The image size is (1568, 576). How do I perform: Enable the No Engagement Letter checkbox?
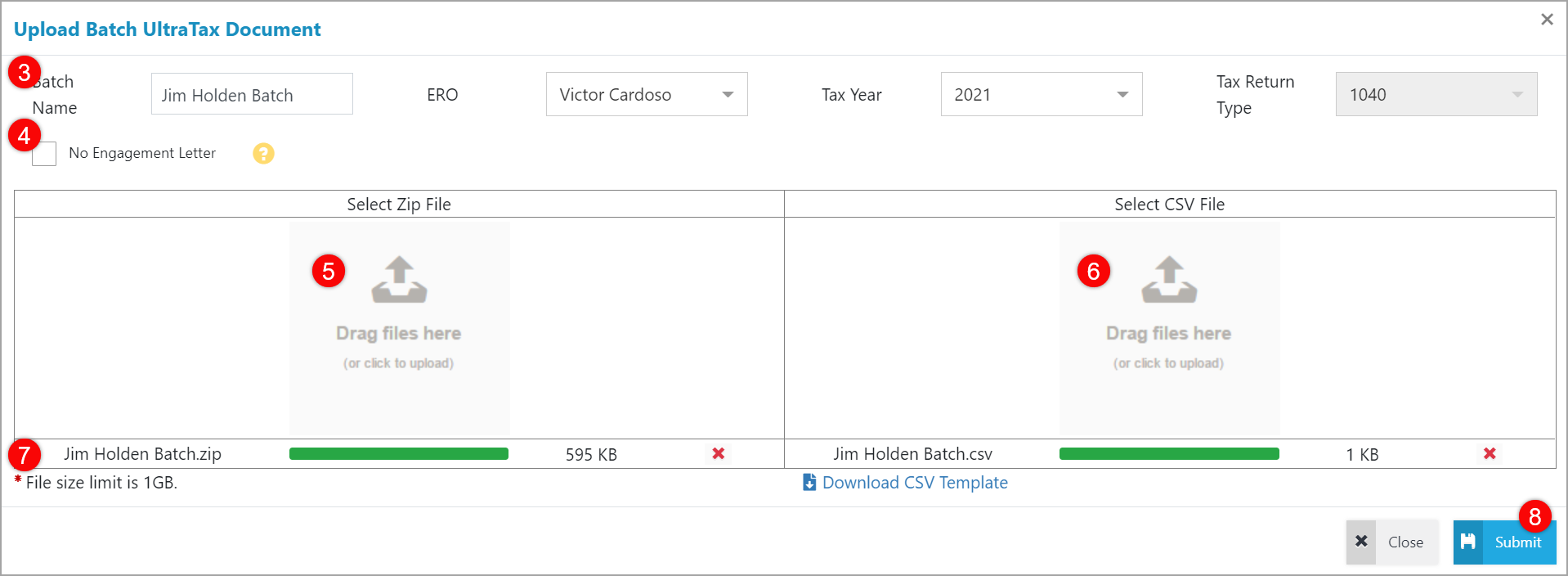click(44, 153)
